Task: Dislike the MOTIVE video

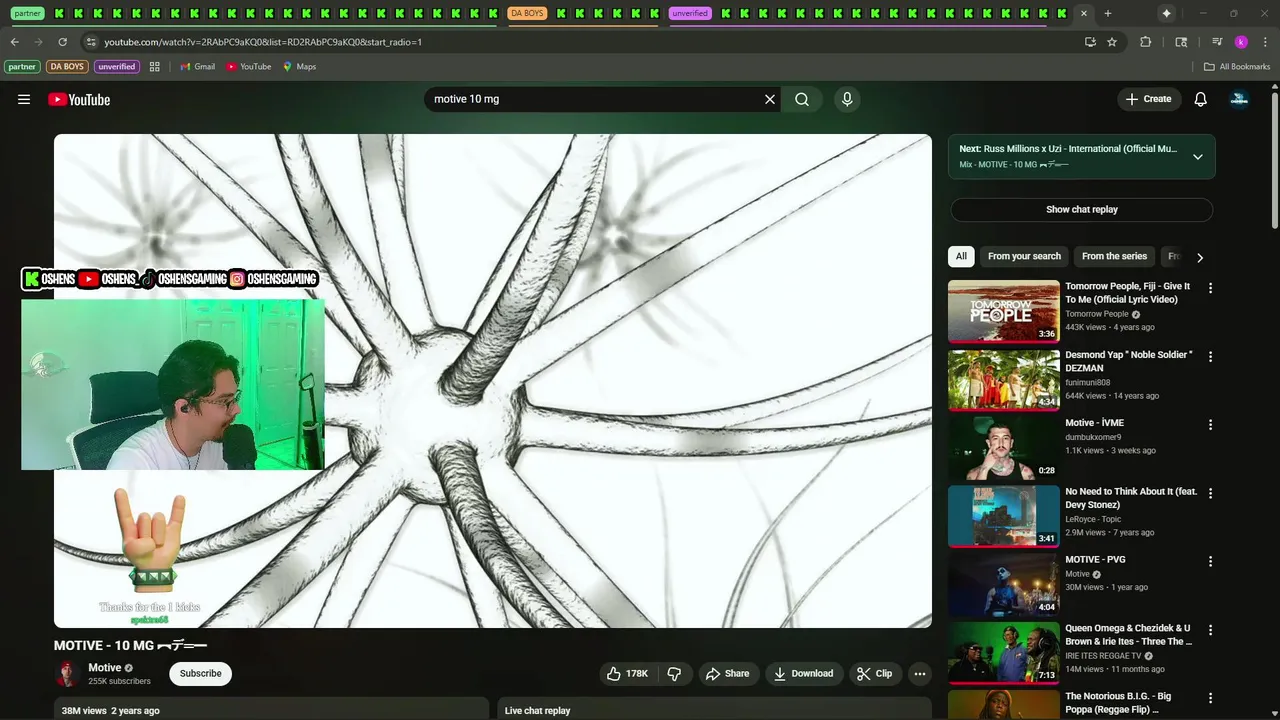Action: [x=674, y=674]
